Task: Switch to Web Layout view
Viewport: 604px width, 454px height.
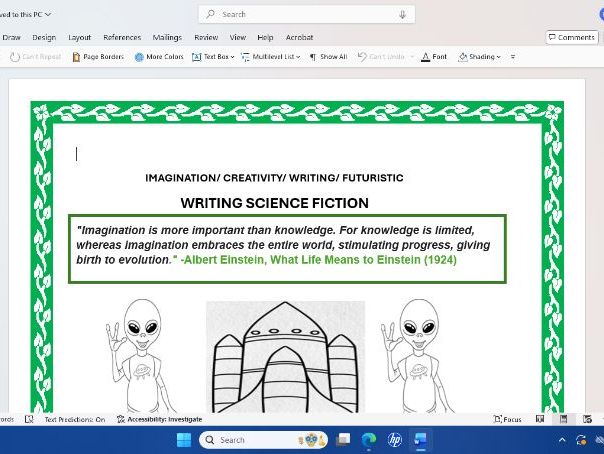Action: pos(587,419)
